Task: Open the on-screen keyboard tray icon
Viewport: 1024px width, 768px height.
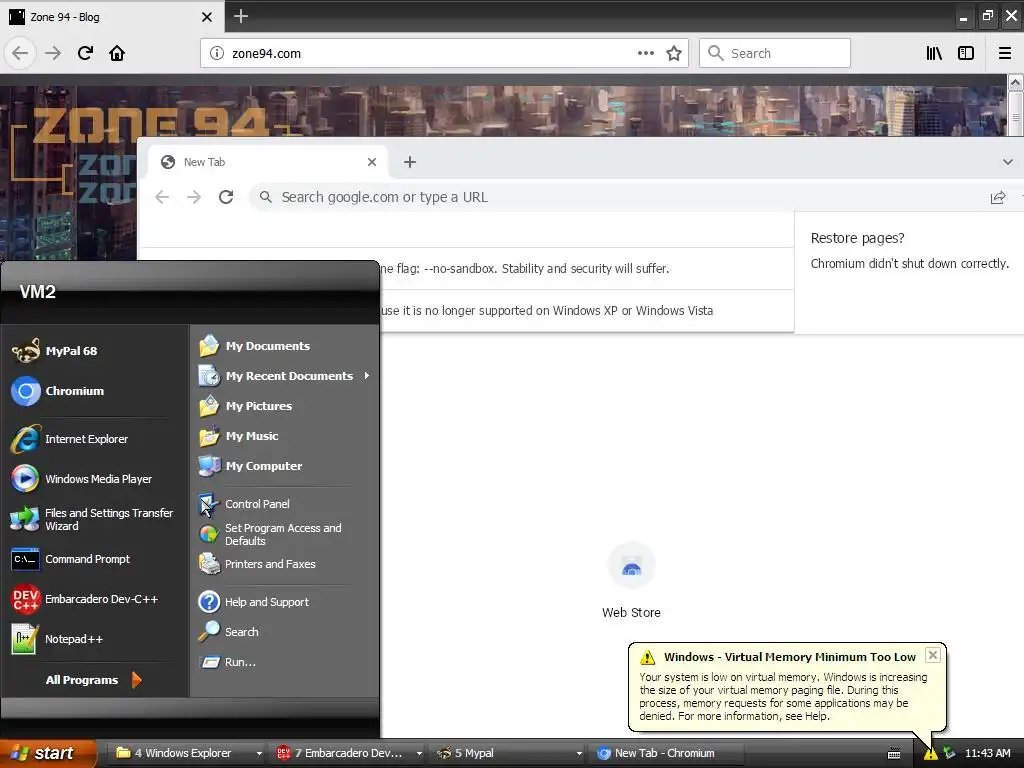Action: pos(894,754)
